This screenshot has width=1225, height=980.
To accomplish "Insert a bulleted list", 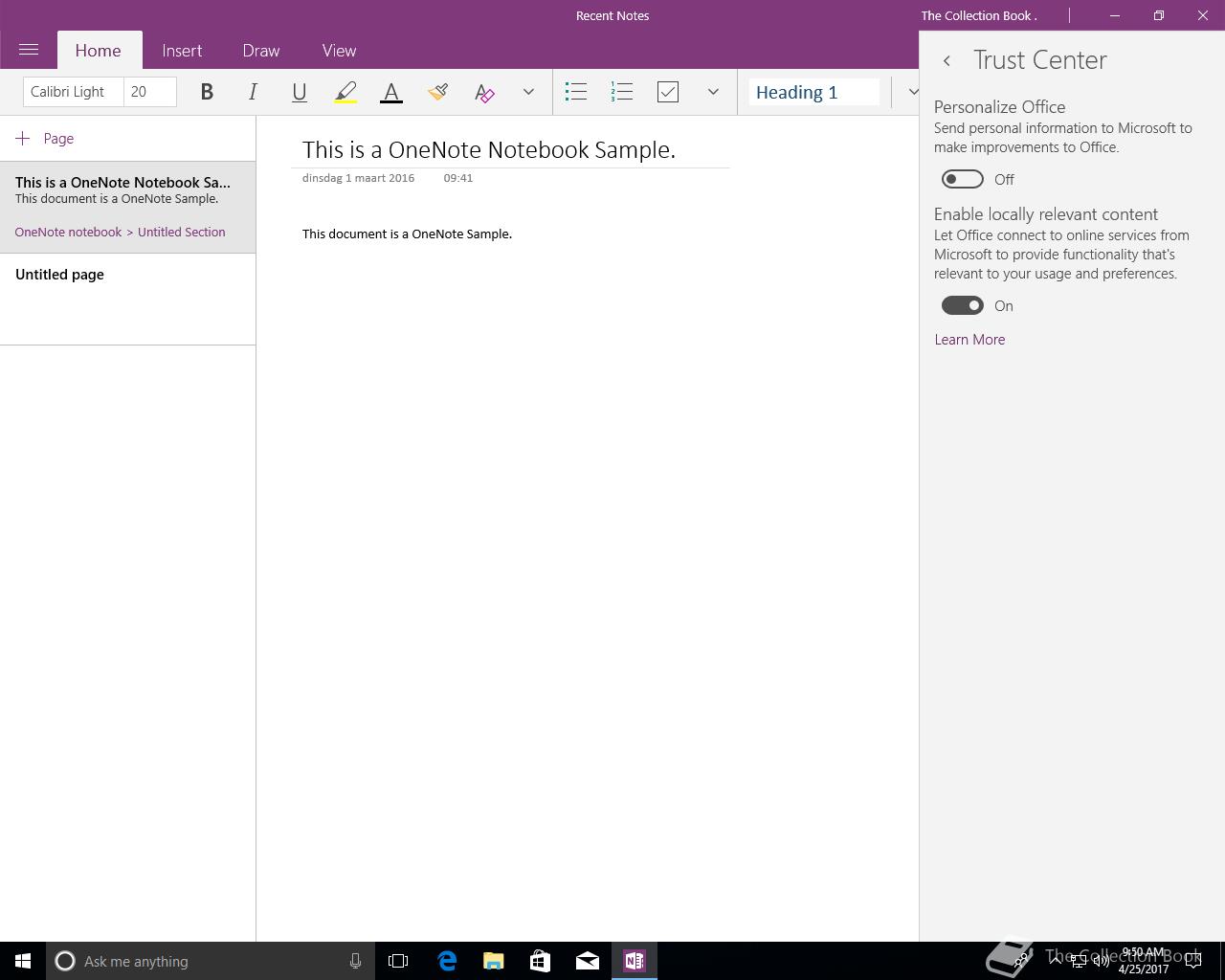I will (x=576, y=92).
